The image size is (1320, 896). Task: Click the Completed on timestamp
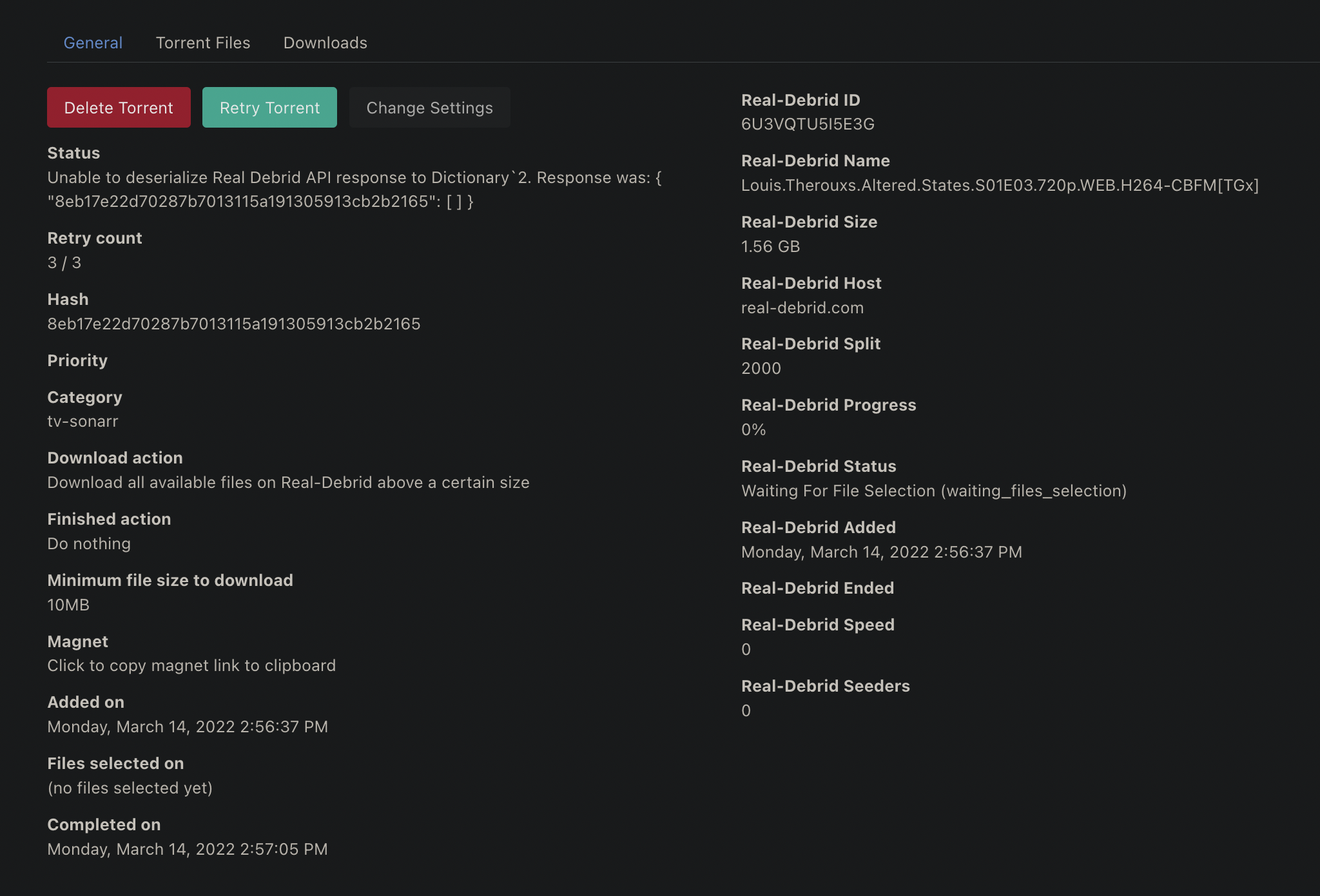click(x=188, y=849)
